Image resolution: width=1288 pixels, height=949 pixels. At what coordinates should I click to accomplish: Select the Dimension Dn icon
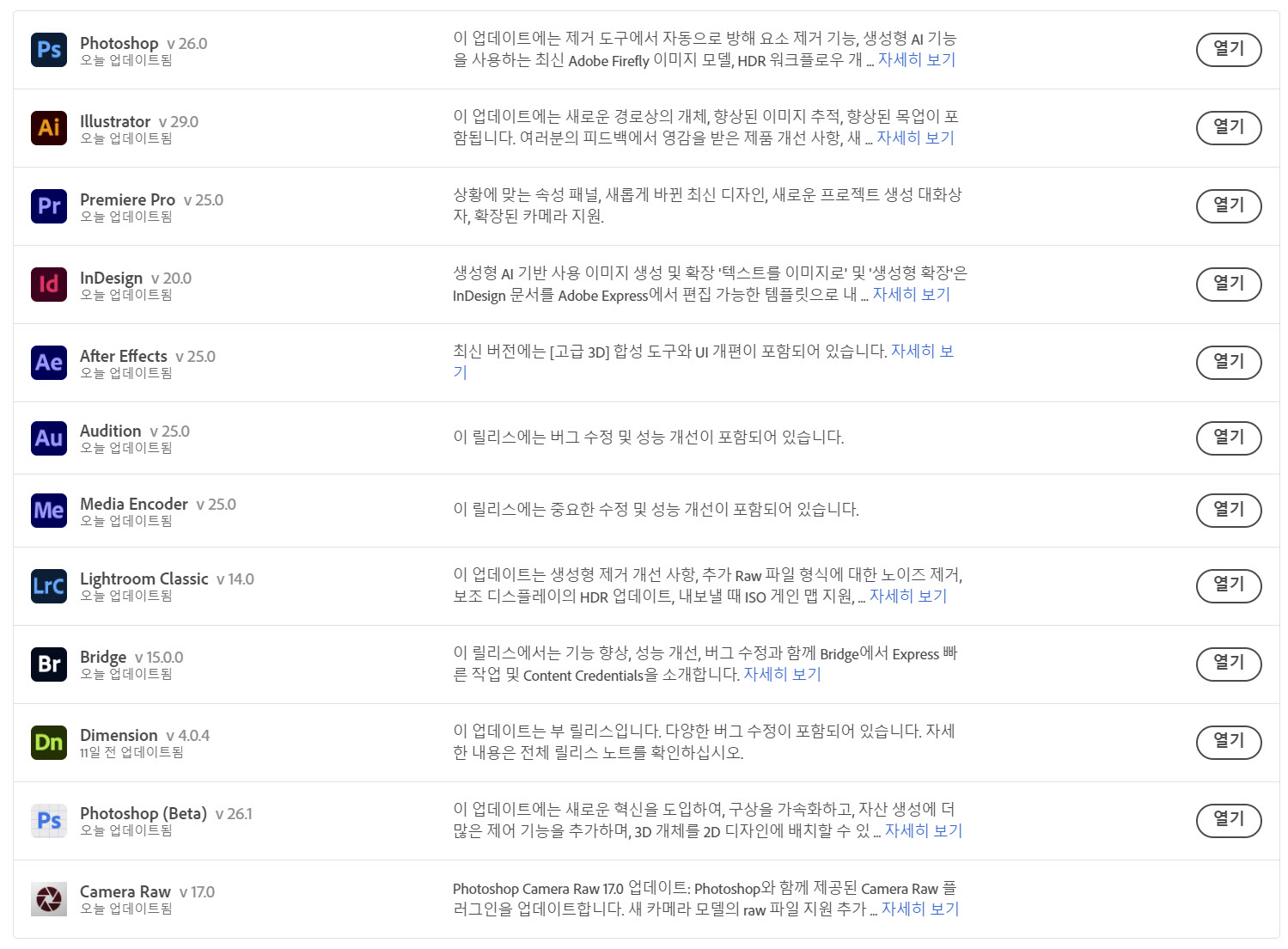tap(49, 743)
